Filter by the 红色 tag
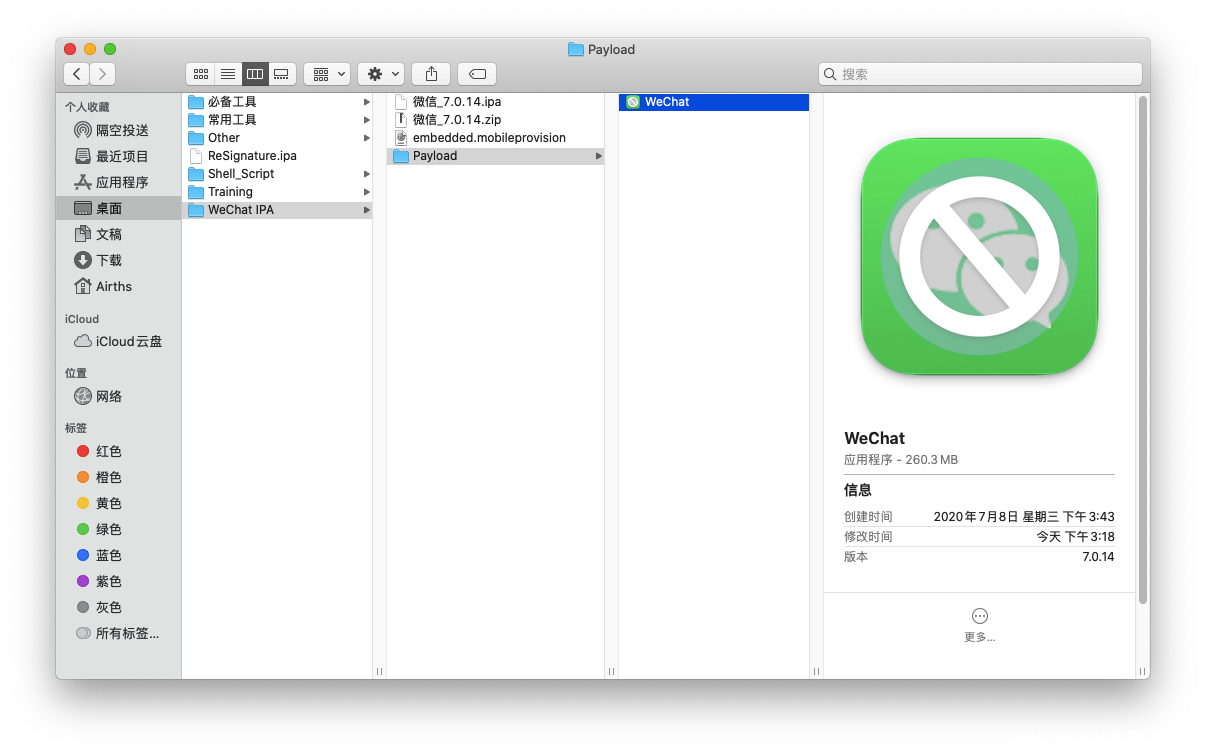 click(x=119, y=451)
